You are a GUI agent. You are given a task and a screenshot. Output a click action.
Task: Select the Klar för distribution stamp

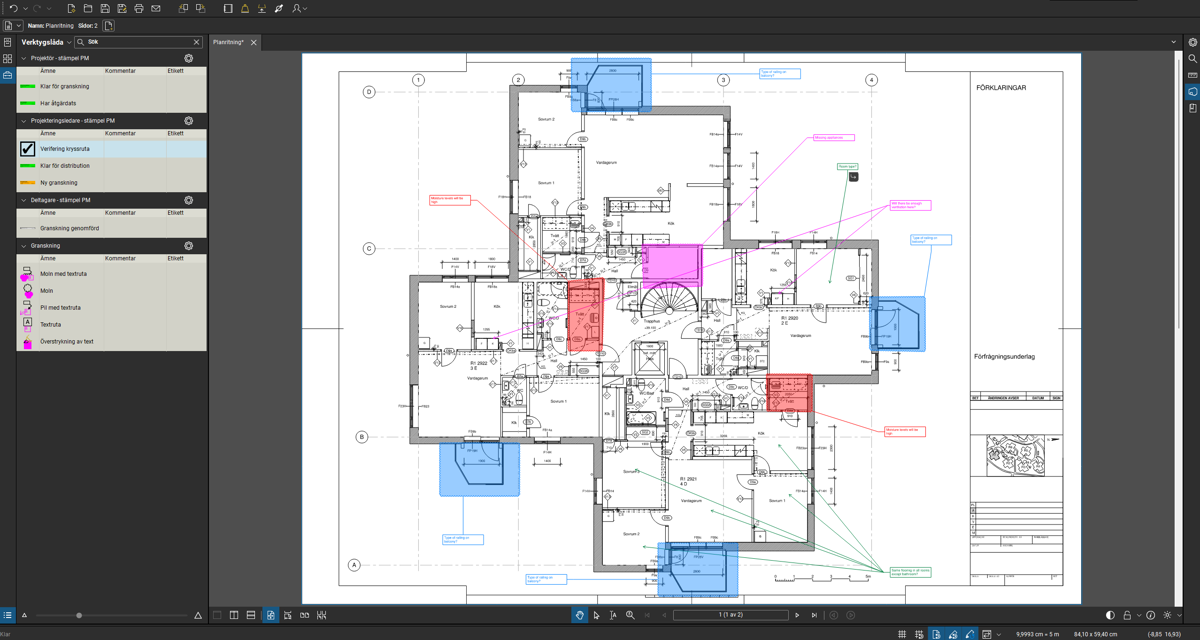tap(111, 166)
